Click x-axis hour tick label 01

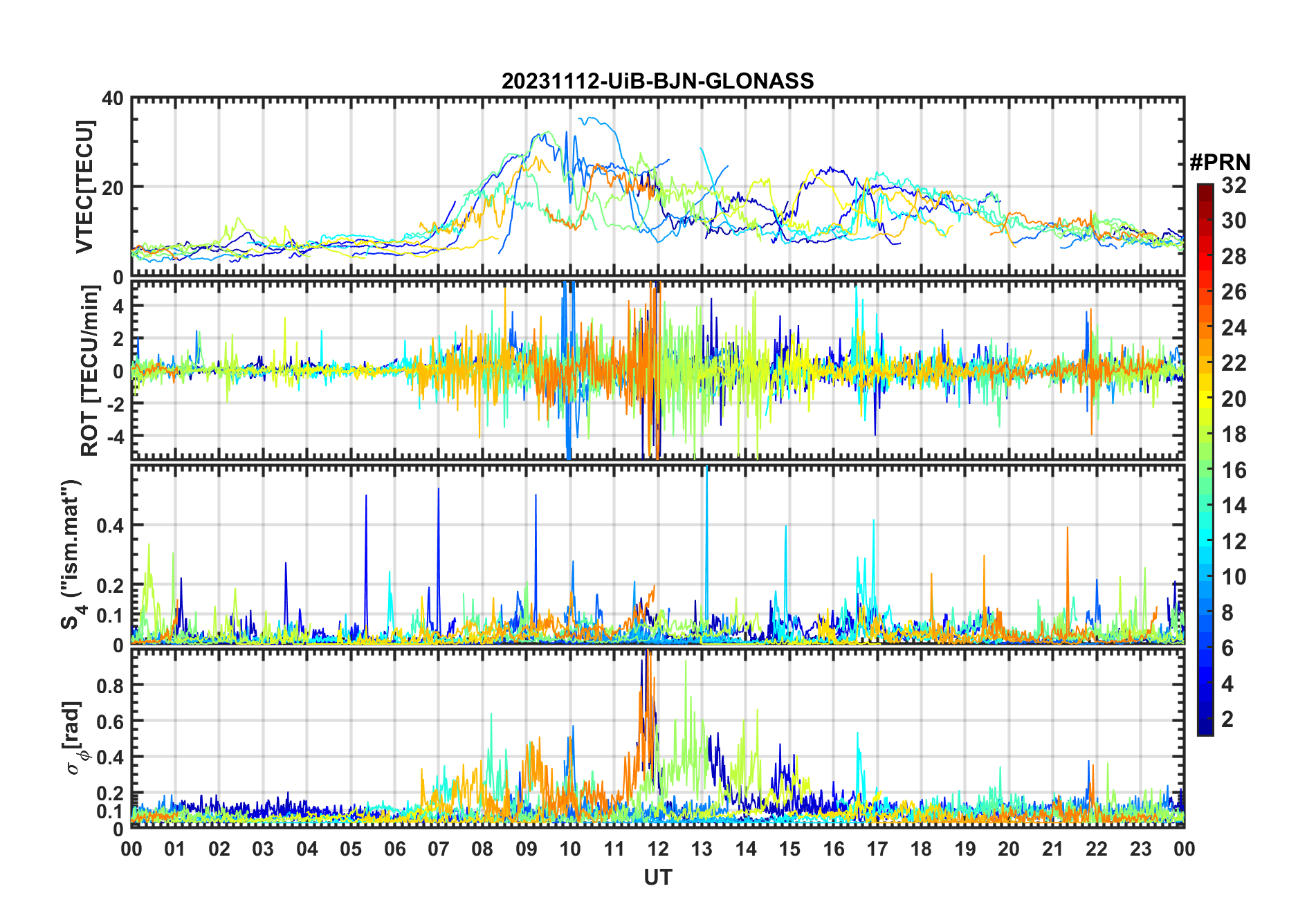(175, 849)
